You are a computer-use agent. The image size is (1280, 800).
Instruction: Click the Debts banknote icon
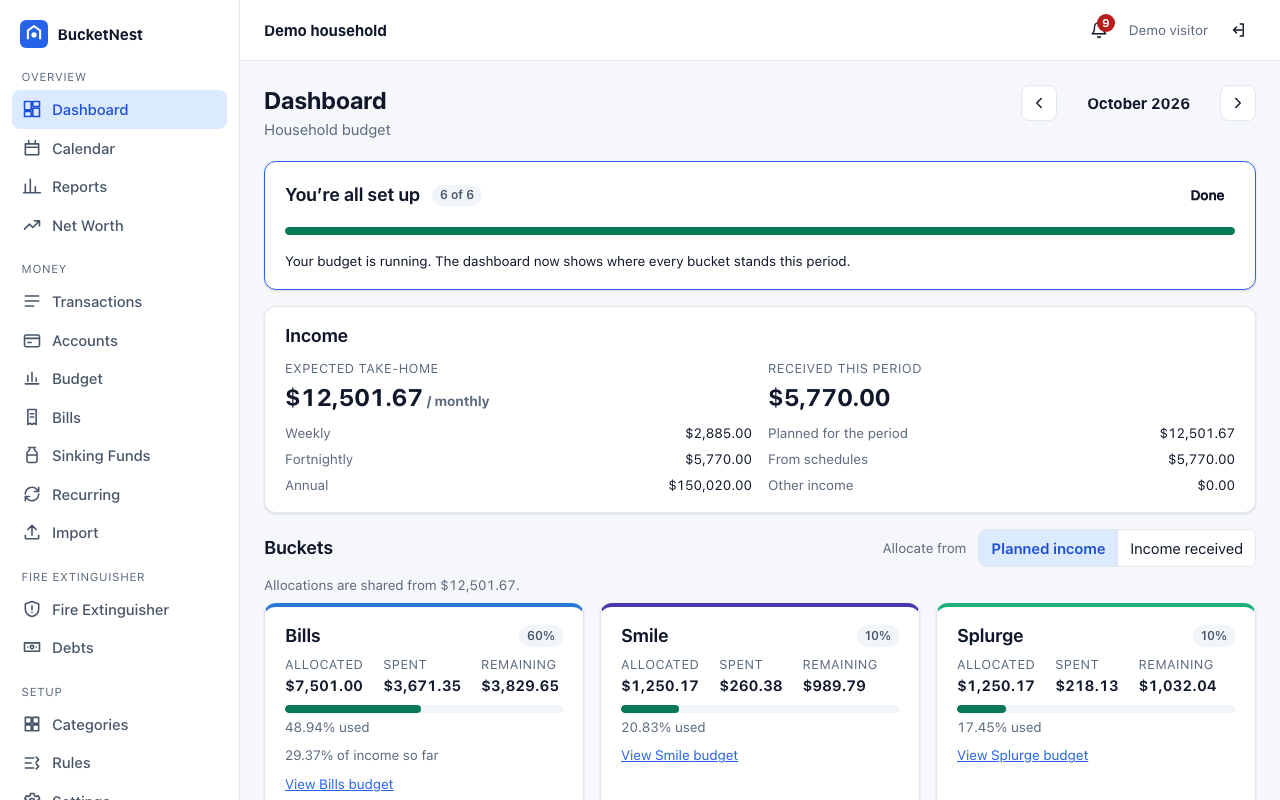click(x=32, y=648)
